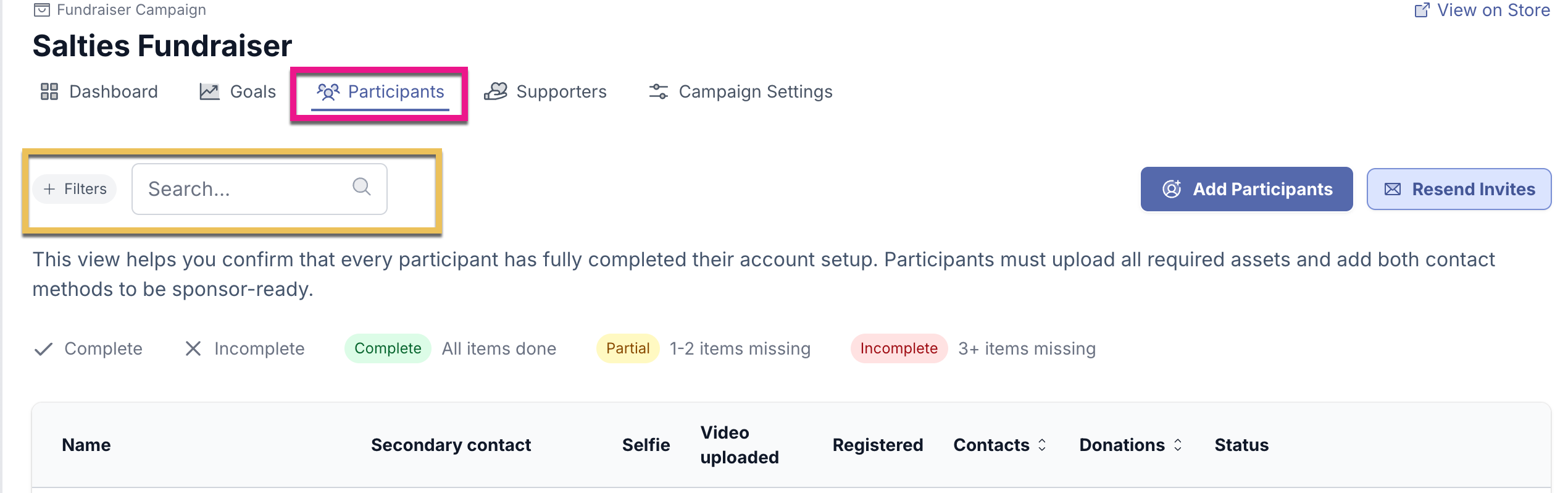Click the Supporters hand icon
The image size is (1568, 493).
(496, 92)
